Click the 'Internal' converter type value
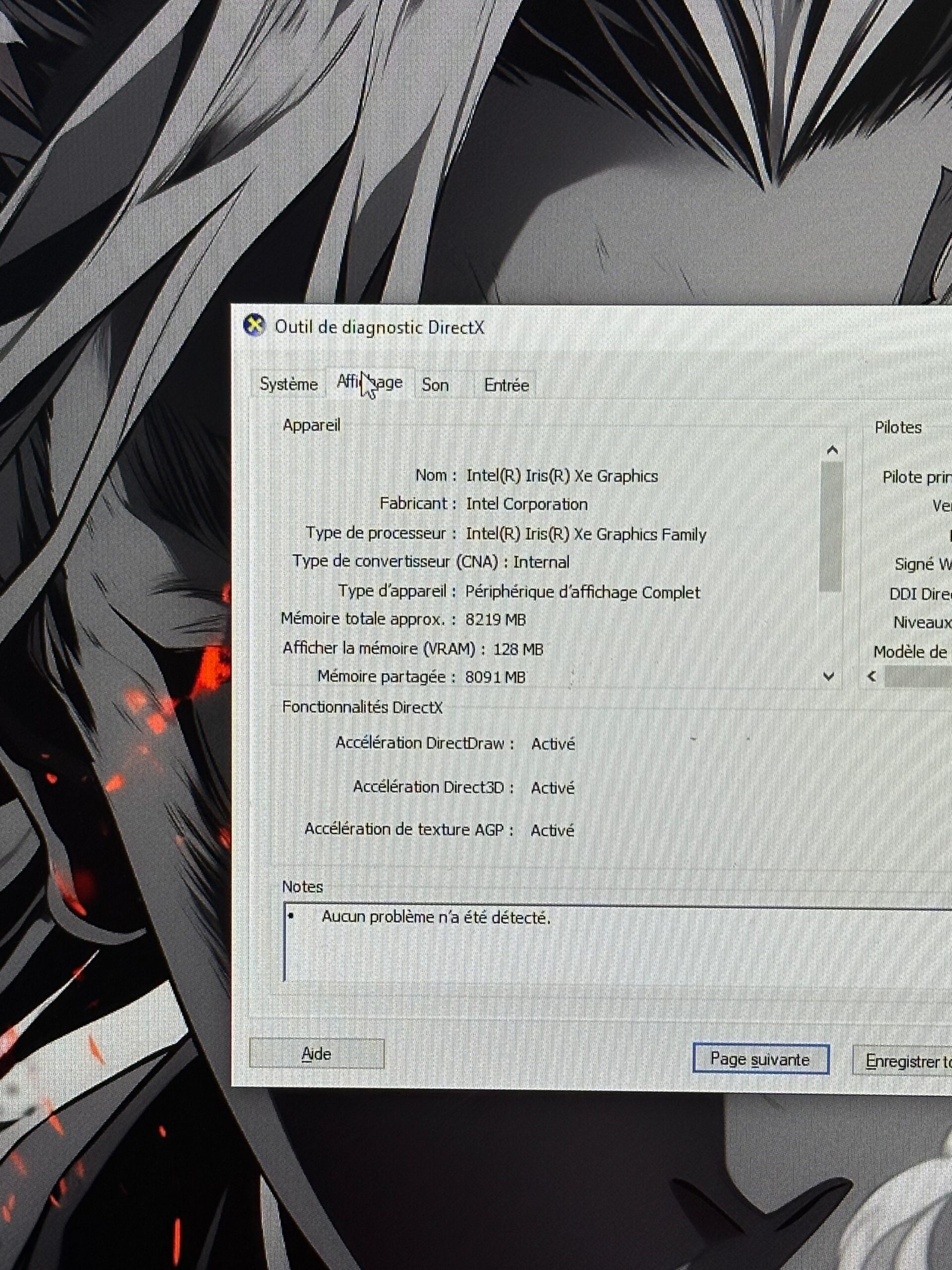The image size is (952, 1270). pos(541,562)
